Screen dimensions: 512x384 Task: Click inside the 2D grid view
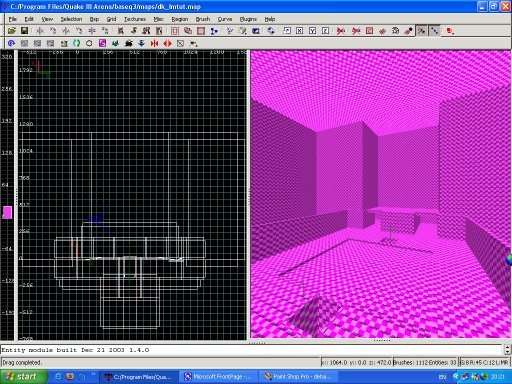click(x=132, y=195)
